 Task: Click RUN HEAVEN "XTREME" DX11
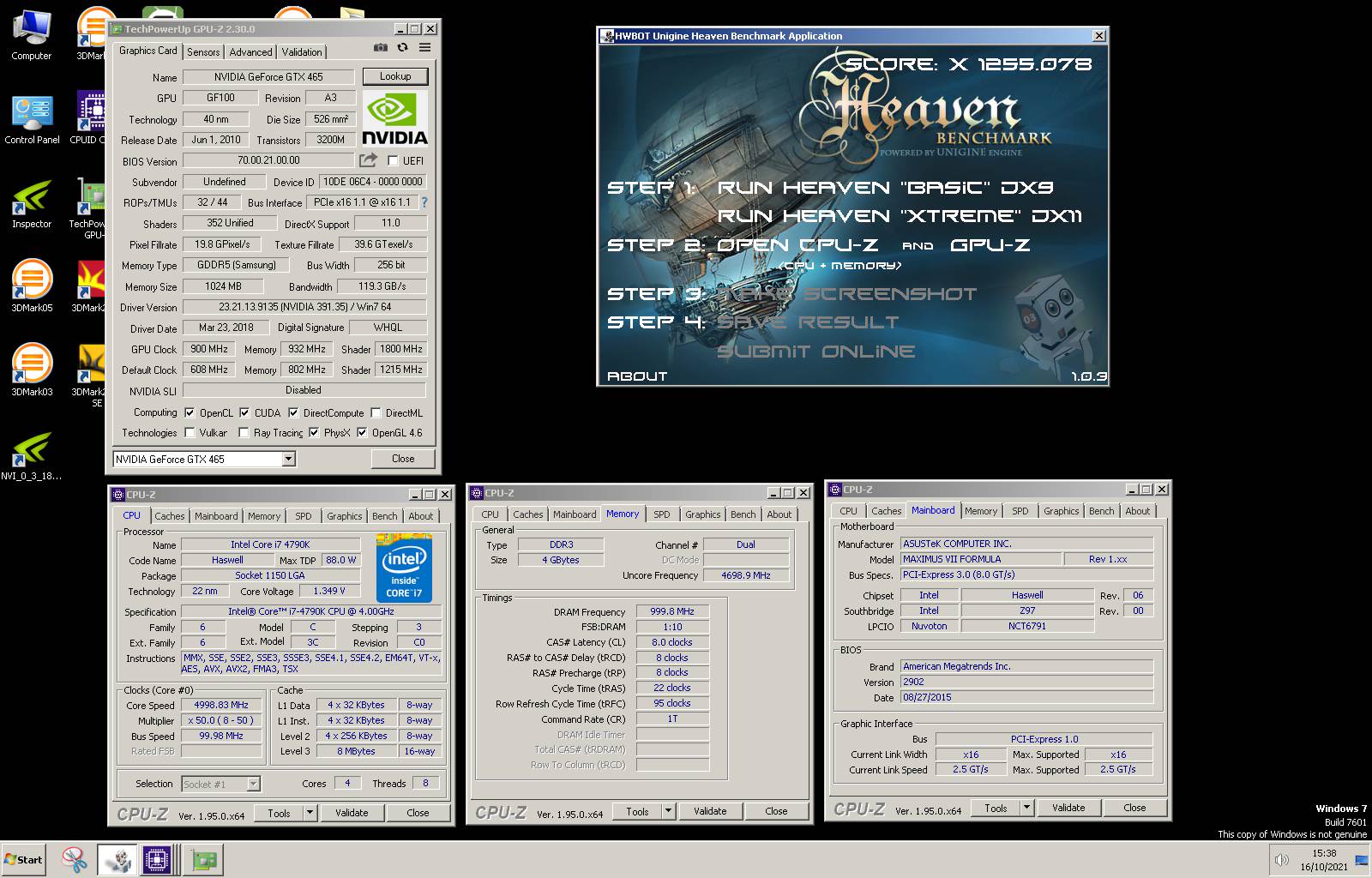(900, 215)
